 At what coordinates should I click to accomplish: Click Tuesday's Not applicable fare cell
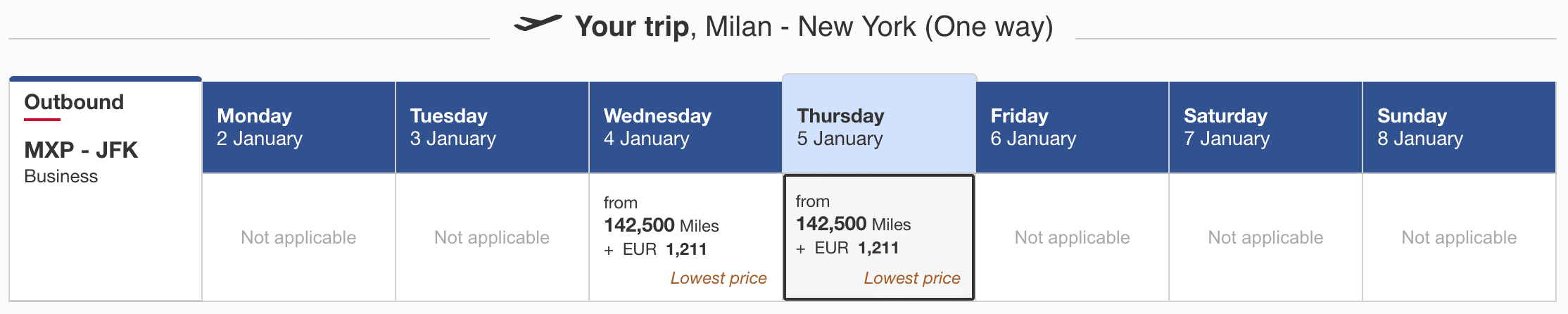coord(492,237)
